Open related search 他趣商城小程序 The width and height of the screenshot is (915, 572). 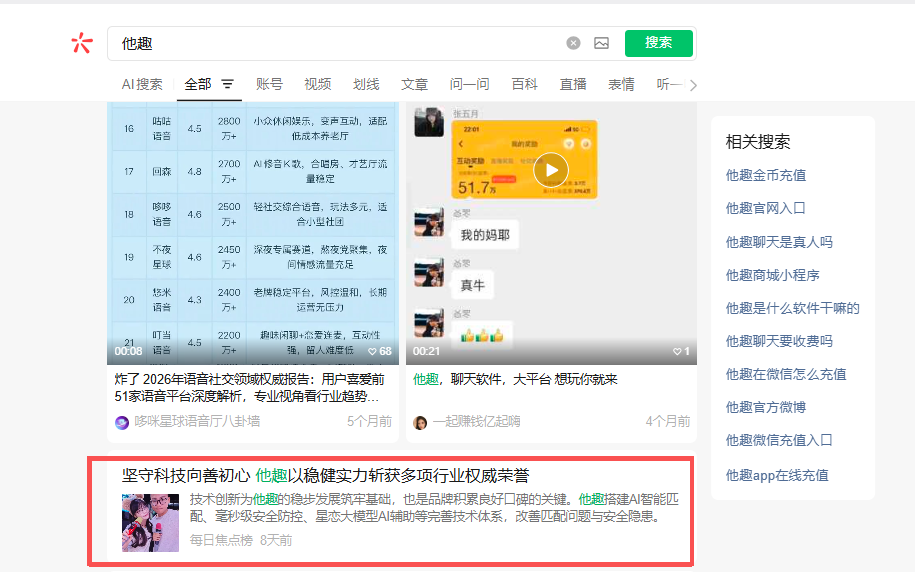coord(773,275)
